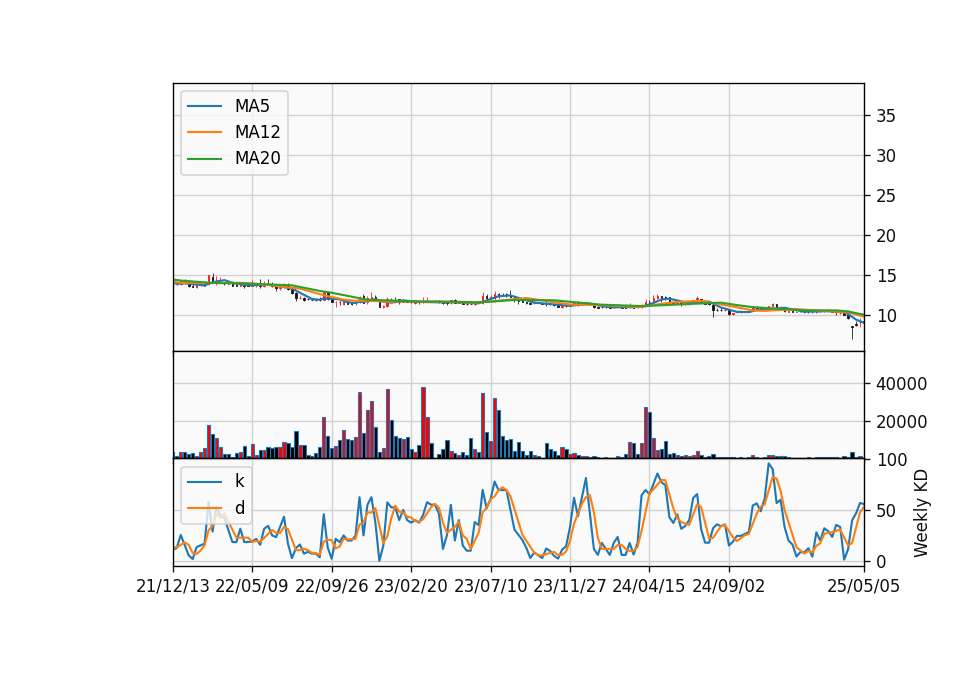Click the price axis value 35

pyautogui.click(x=885, y=116)
